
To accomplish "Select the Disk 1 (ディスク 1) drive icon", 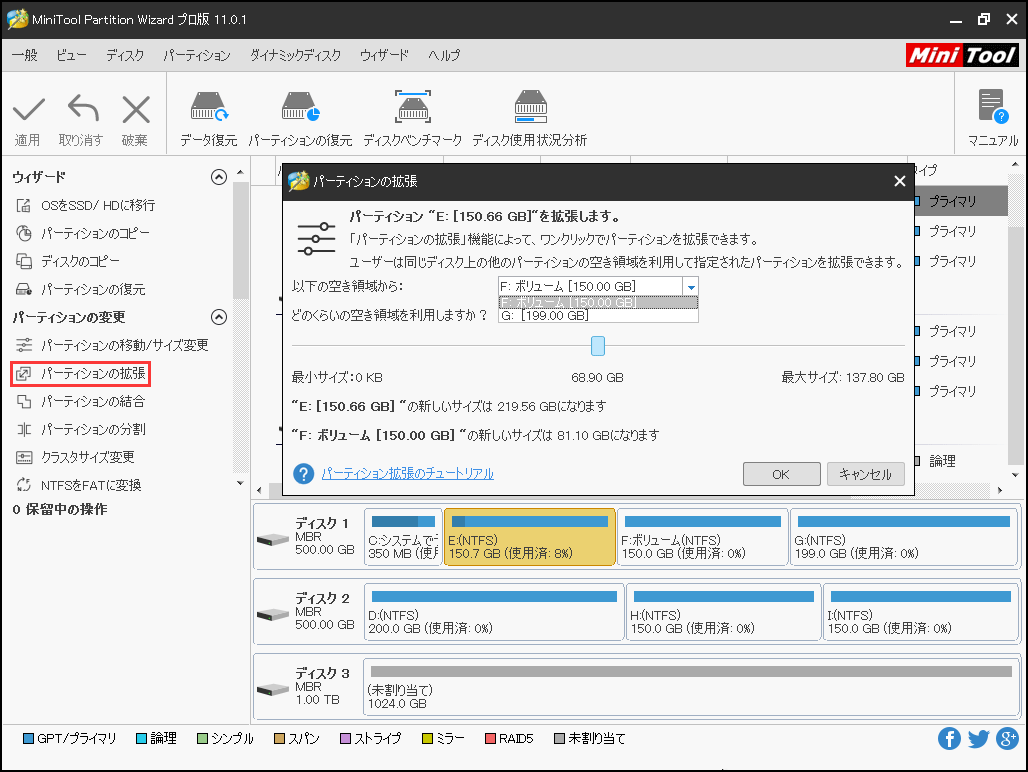I will coord(273,539).
